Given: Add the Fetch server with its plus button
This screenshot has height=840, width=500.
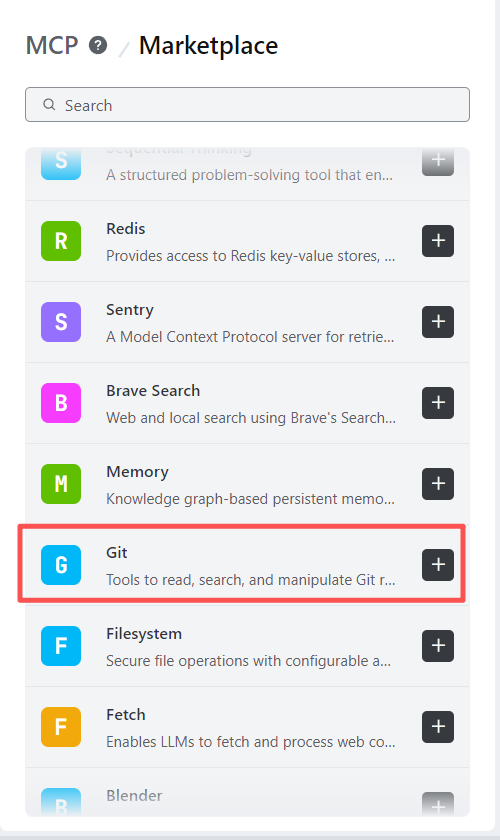Looking at the screenshot, I should (438, 726).
